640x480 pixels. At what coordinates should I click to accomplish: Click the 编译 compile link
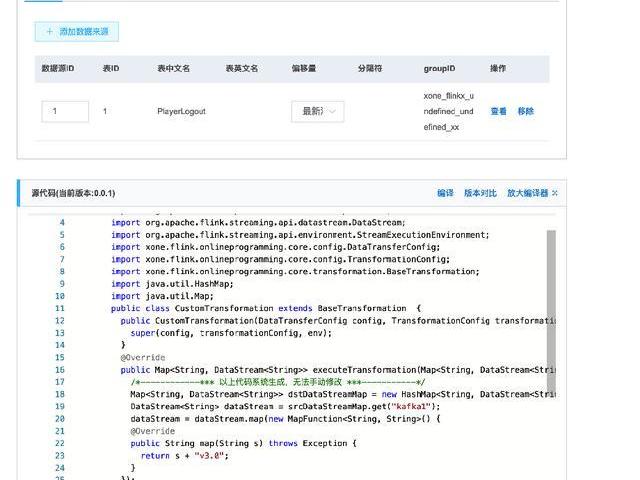tap(445, 193)
